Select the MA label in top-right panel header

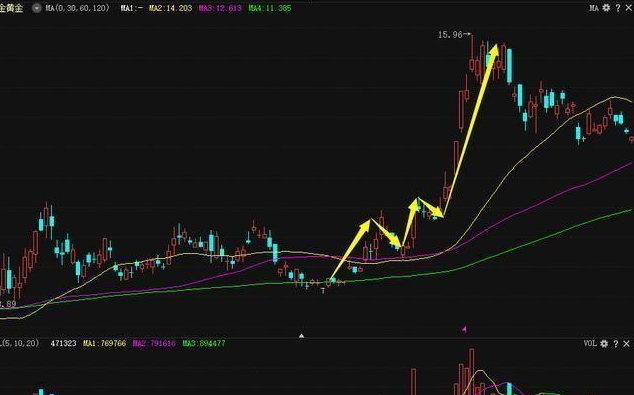pyautogui.click(x=594, y=8)
